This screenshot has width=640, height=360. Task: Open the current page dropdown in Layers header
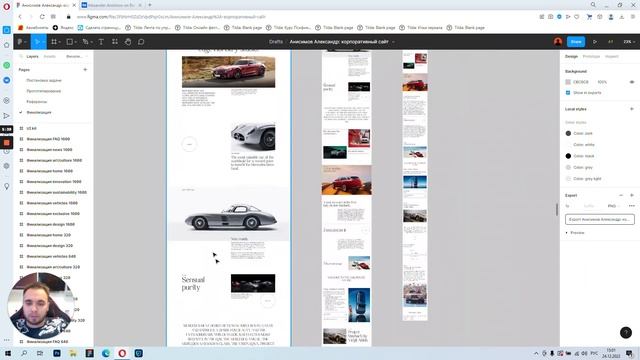[76, 56]
